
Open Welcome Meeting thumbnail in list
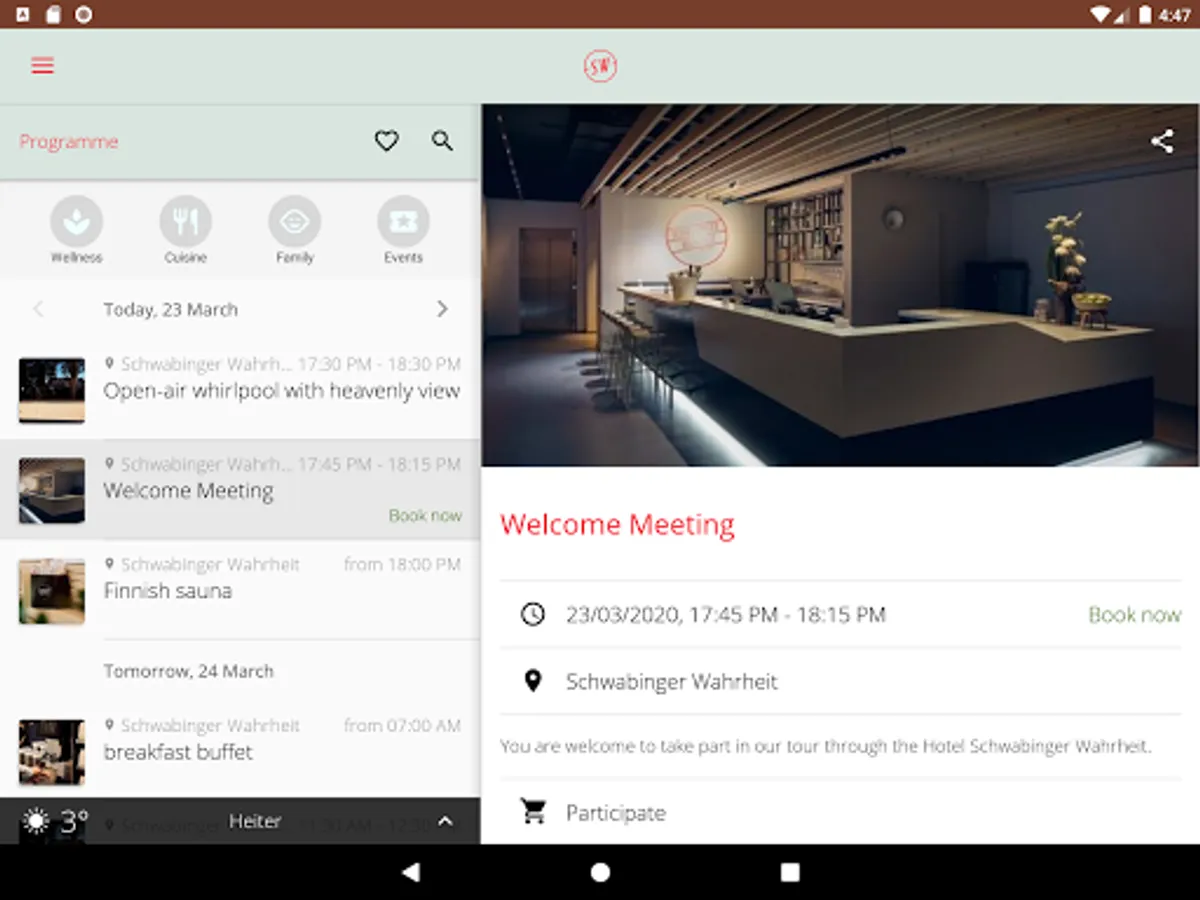click(52, 490)
